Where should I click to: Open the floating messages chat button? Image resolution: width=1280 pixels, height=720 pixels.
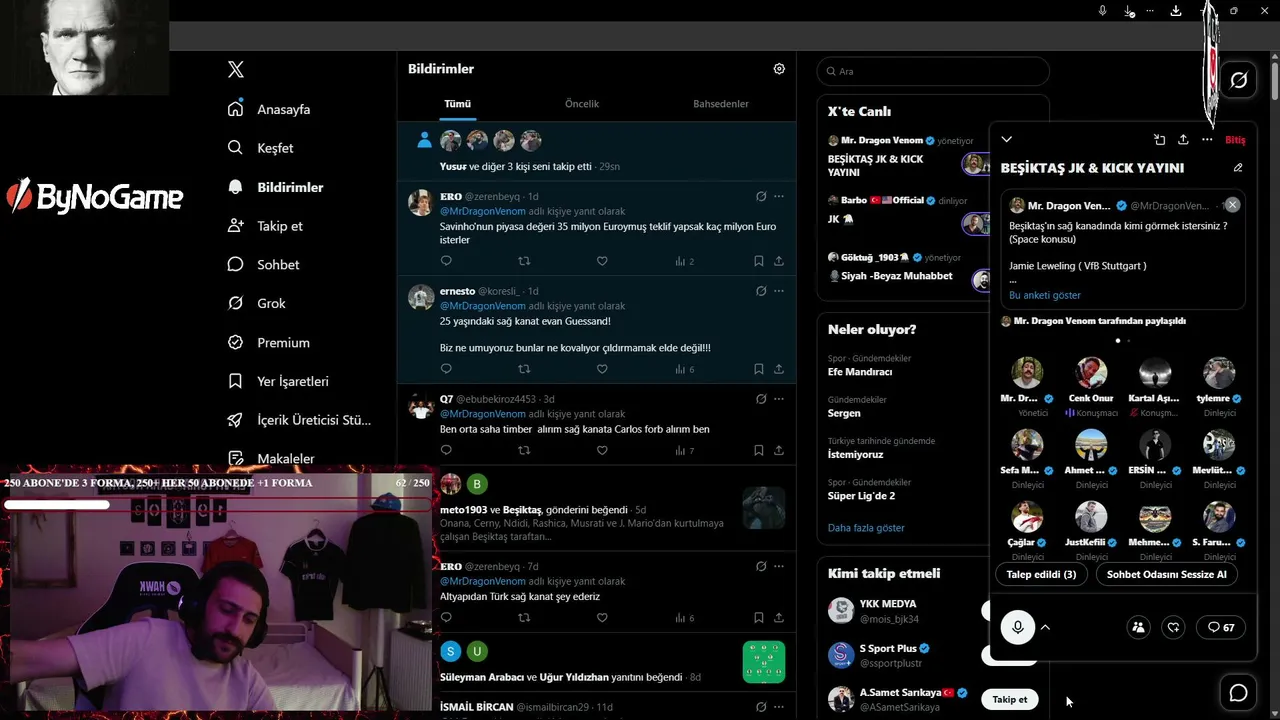[x=1238, y=693]
